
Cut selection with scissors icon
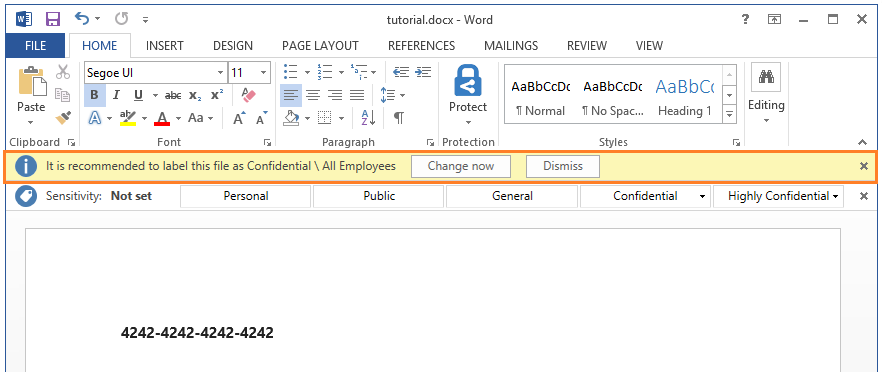tap(63, 72)
